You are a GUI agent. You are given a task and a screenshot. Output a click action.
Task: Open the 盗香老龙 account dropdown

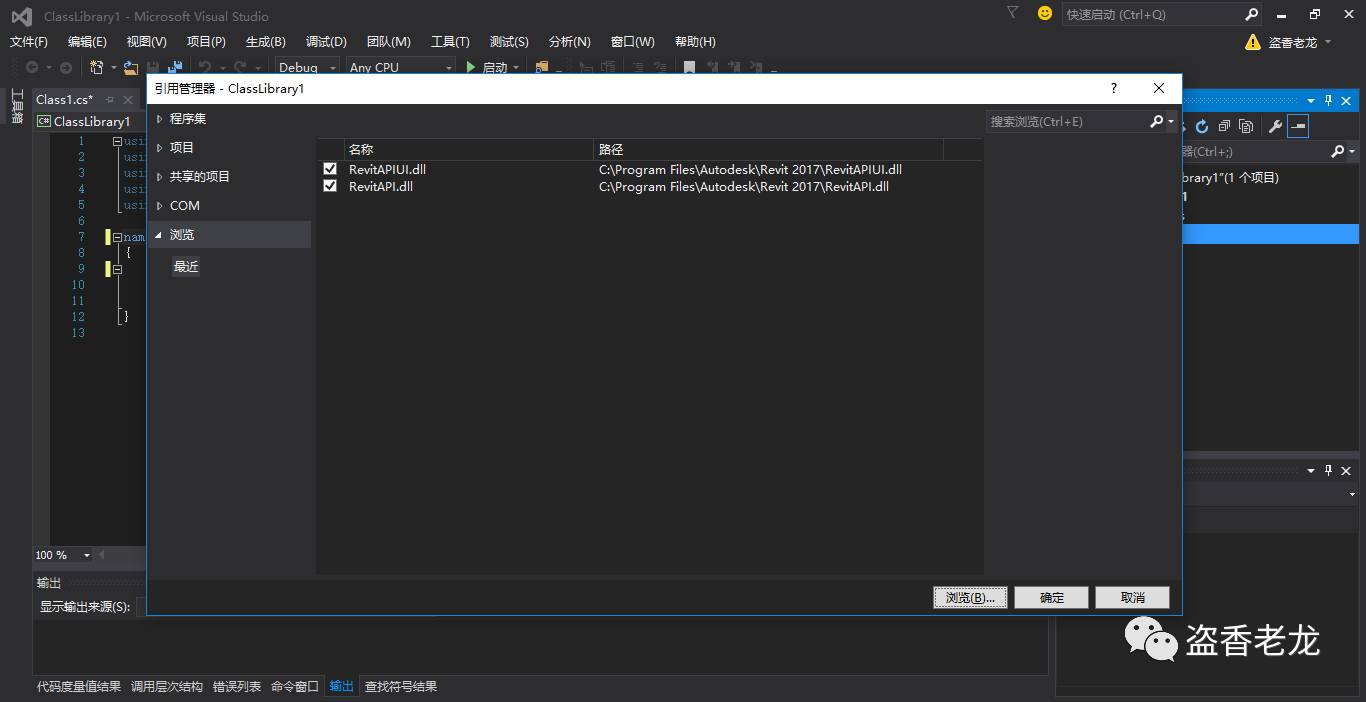click(1300, 42)
